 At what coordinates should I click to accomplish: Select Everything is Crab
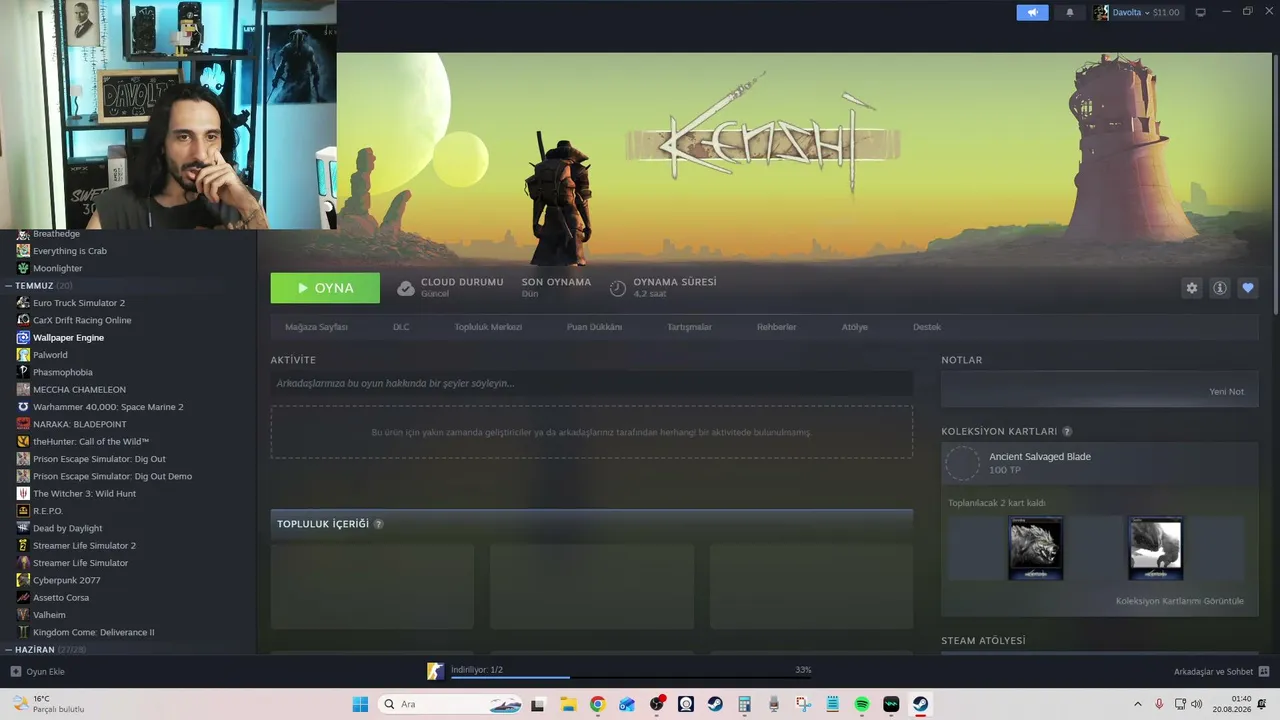70,251
